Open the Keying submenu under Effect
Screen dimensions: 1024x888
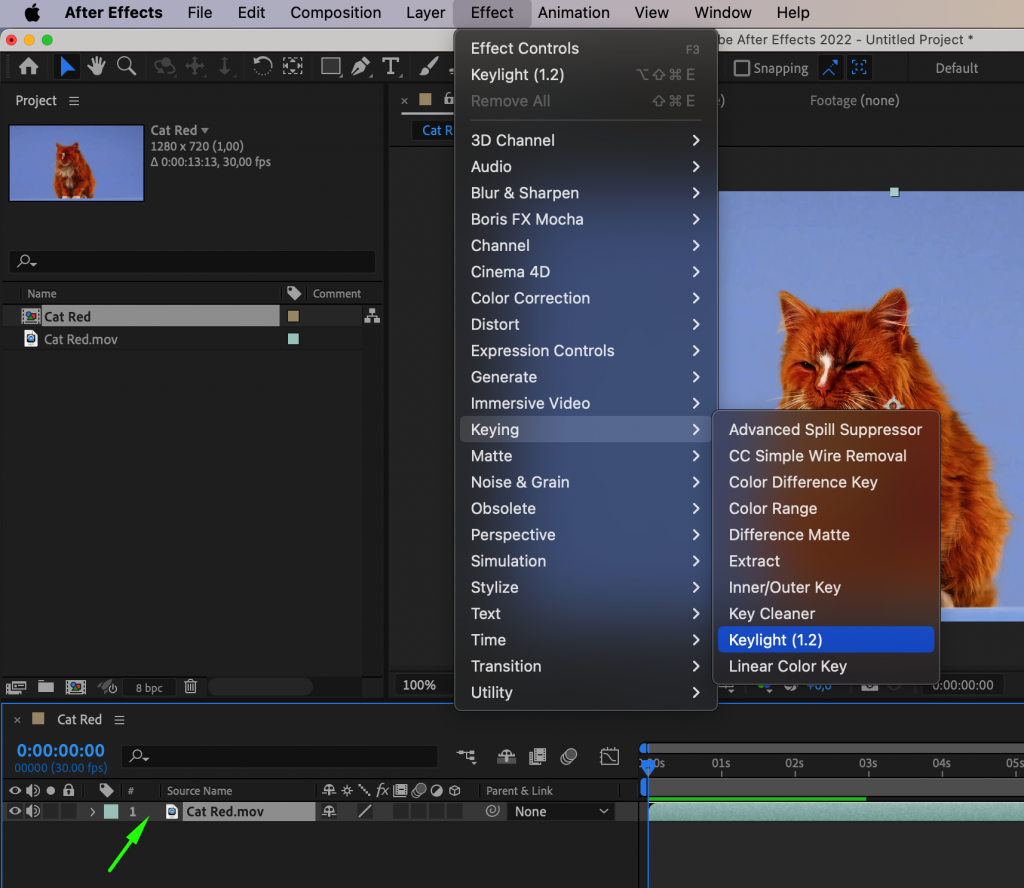[x=497, y=429]
